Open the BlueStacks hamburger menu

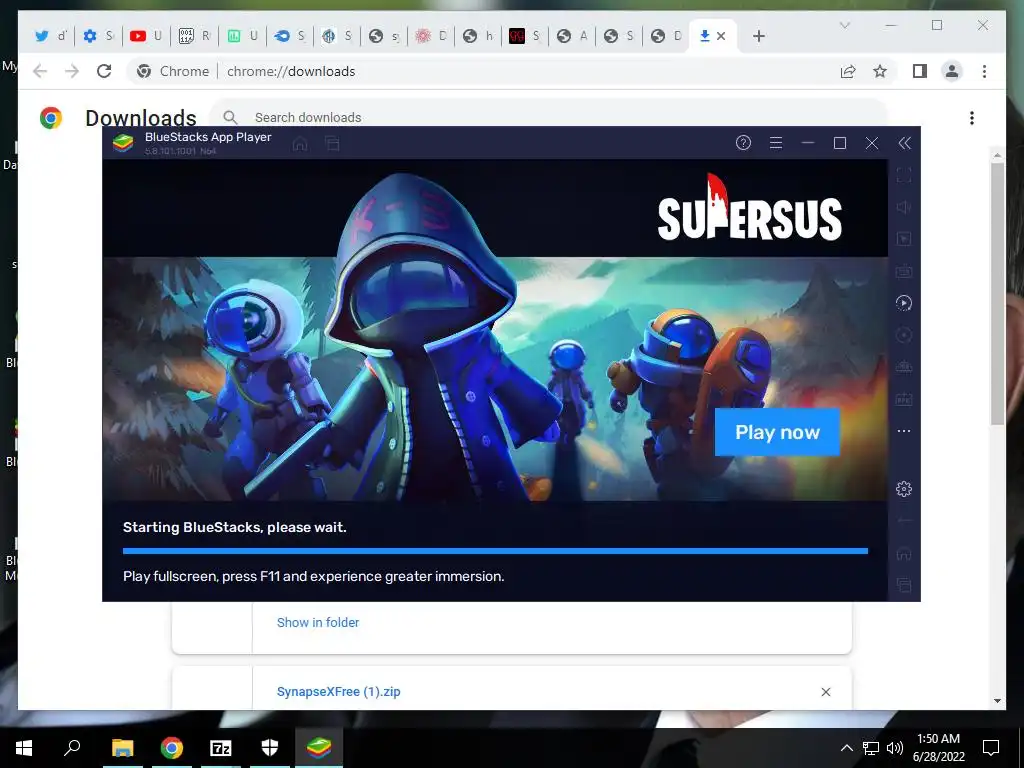click(x=776, y=142)
